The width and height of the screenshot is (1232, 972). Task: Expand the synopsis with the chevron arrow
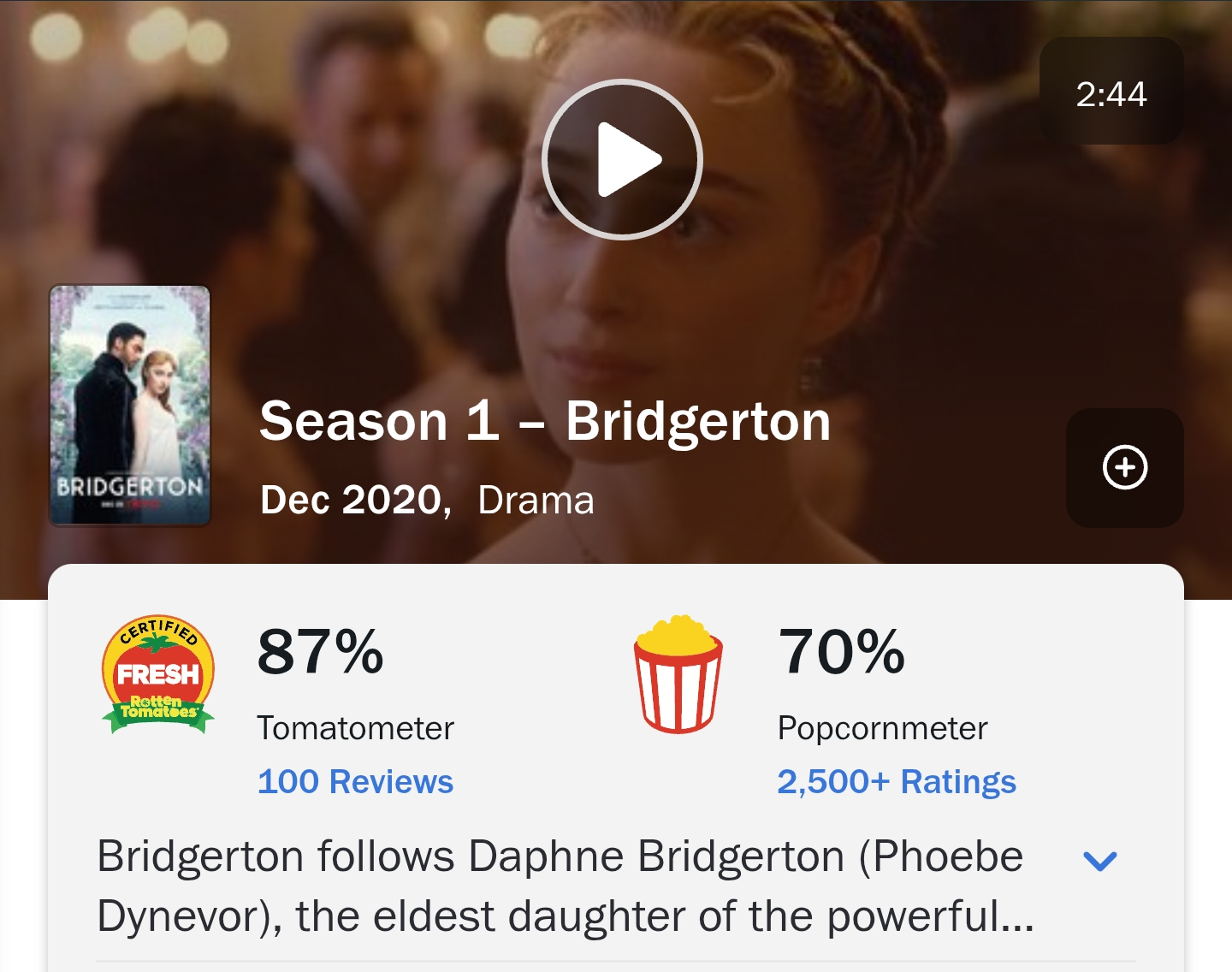tap(1099, 860)
